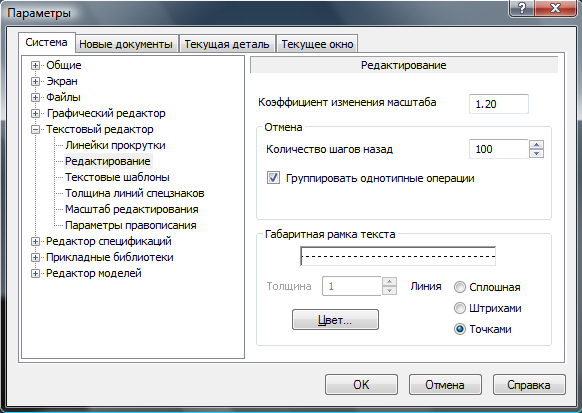Image resolution: width=582 pixels, height=413 pixels.
Task: Select the Прикладные библиотеки label
Action: pyautogui.click(x=110, y=257)
